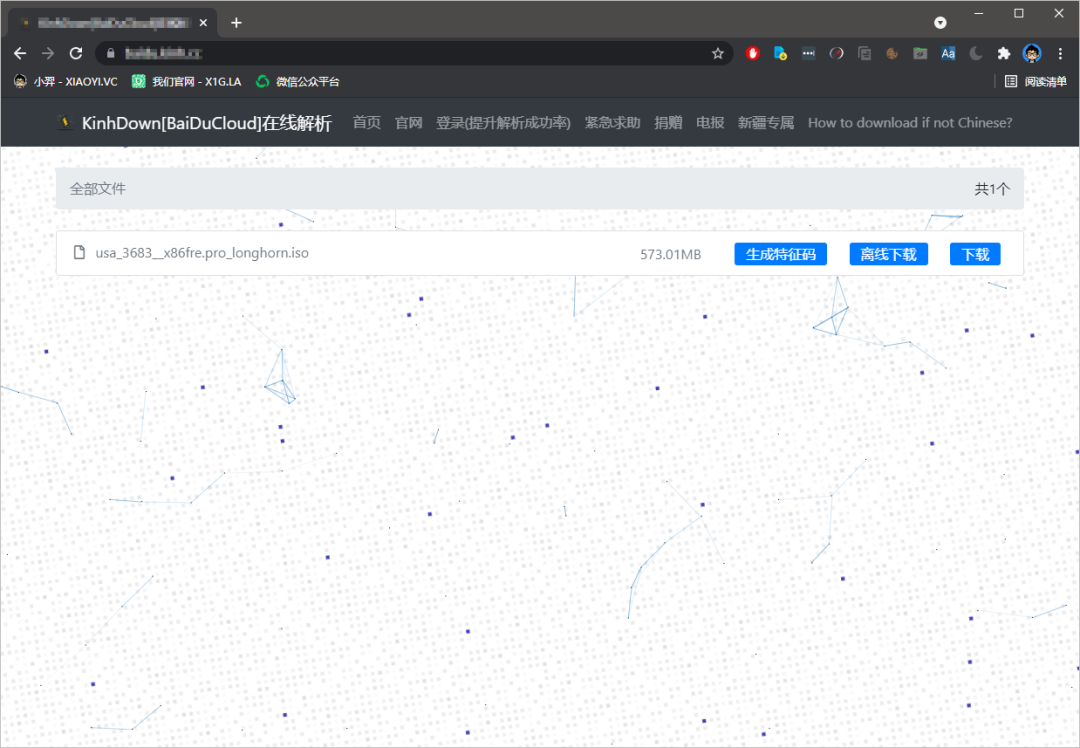Open the Extensions puzzle piece menu

tap(1004, 54)
